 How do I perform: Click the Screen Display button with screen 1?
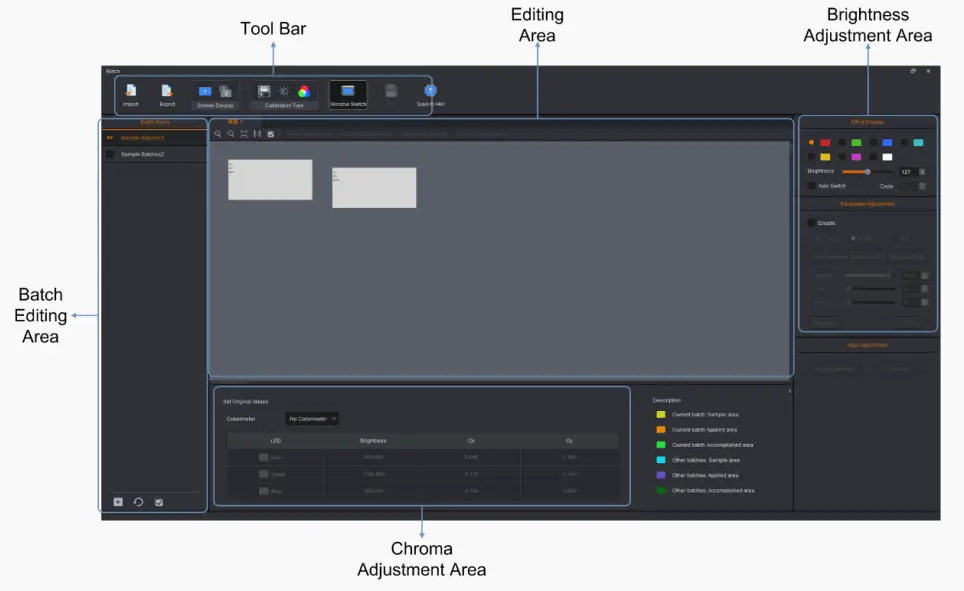click(205, 90)
